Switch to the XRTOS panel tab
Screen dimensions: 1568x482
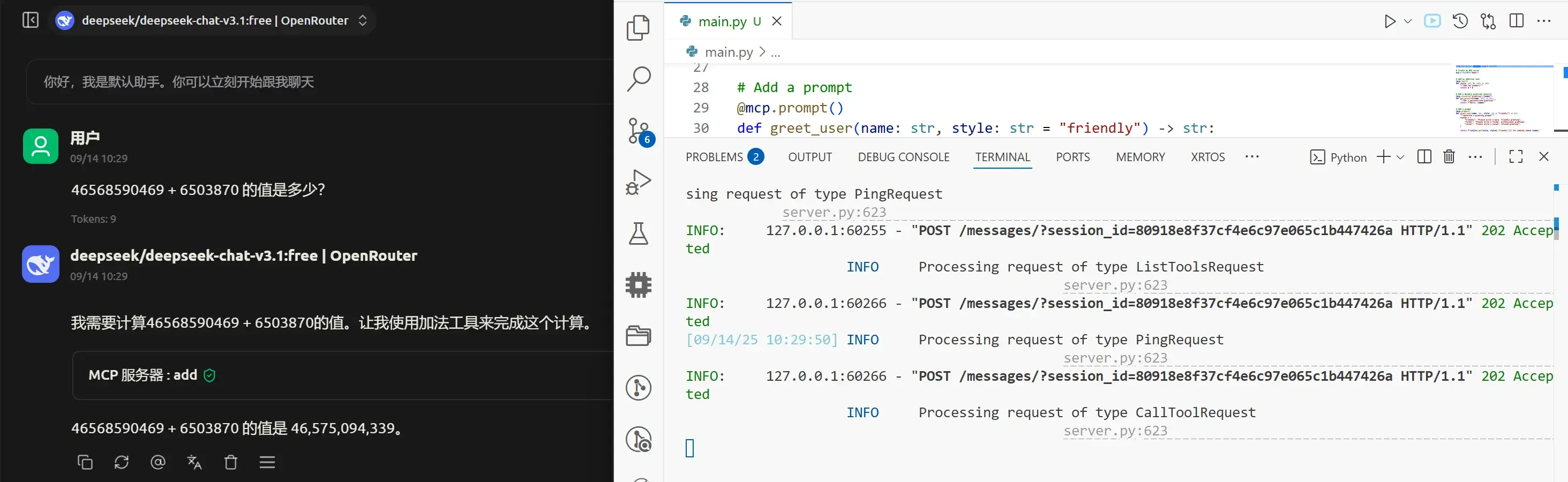(x=1207, y=157)
